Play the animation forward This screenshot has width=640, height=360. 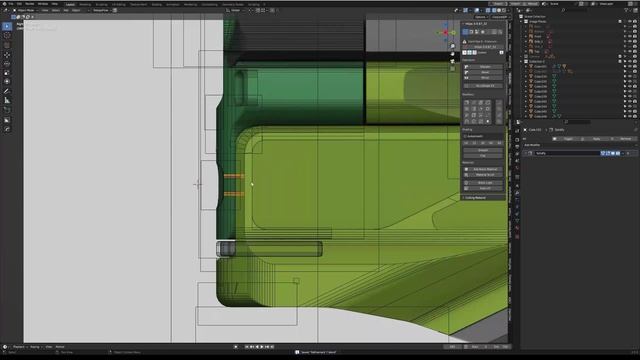tap(262, 347)
